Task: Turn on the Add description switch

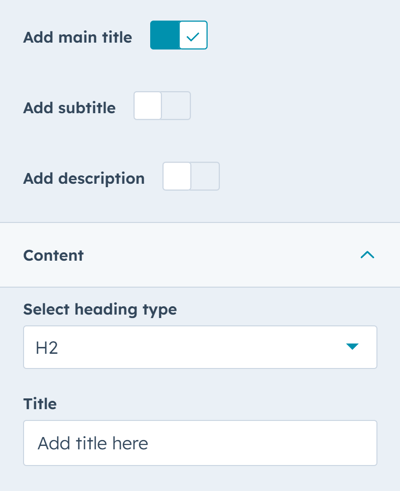Action: (191, 176)
